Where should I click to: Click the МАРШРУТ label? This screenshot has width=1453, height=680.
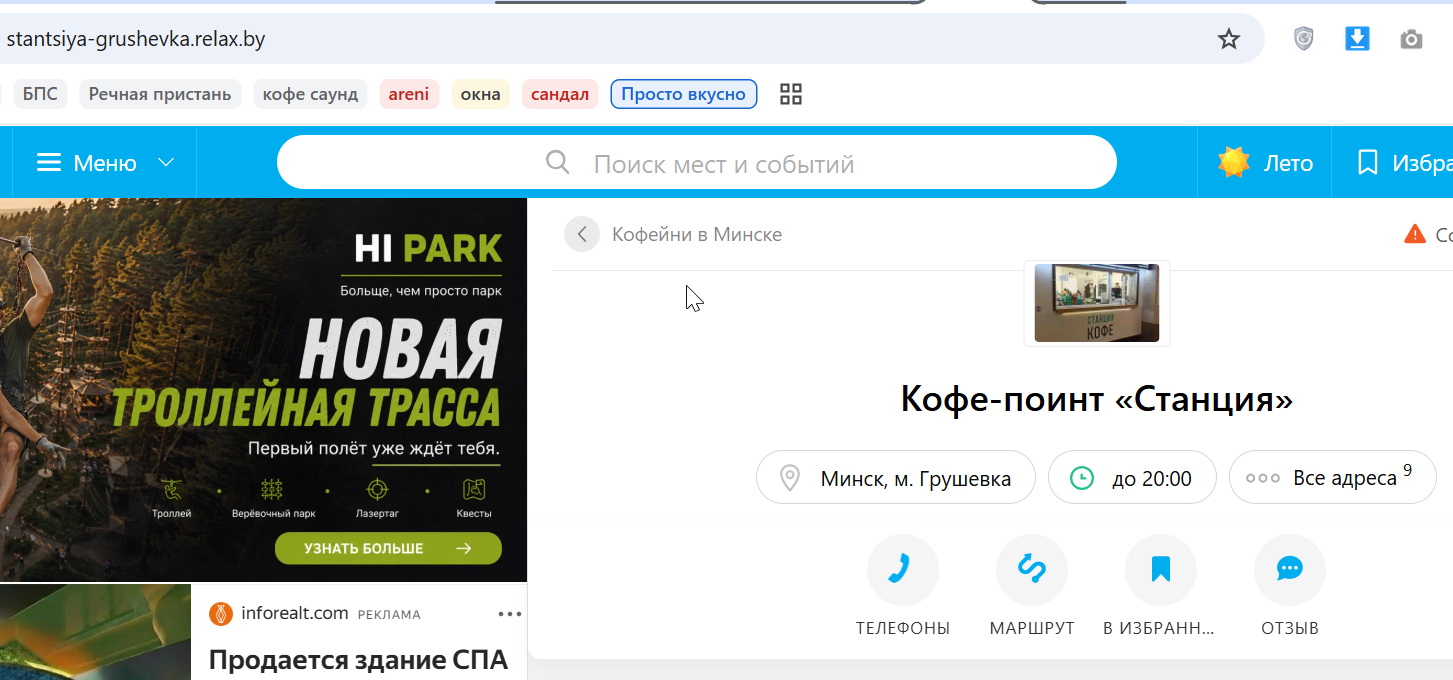click(1032, 628)
